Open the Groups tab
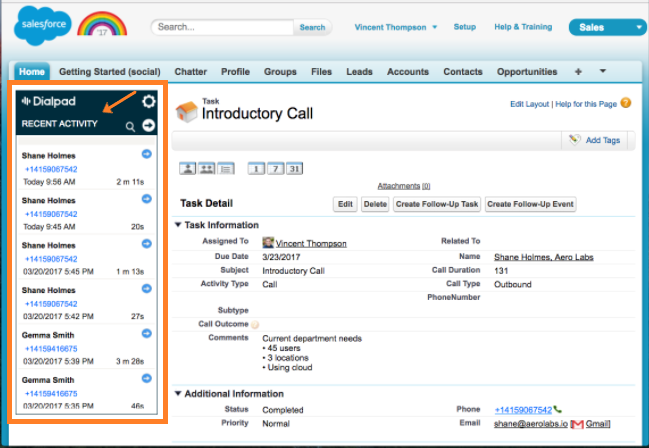This screenshot has height=448, width=649. [280, 72]
